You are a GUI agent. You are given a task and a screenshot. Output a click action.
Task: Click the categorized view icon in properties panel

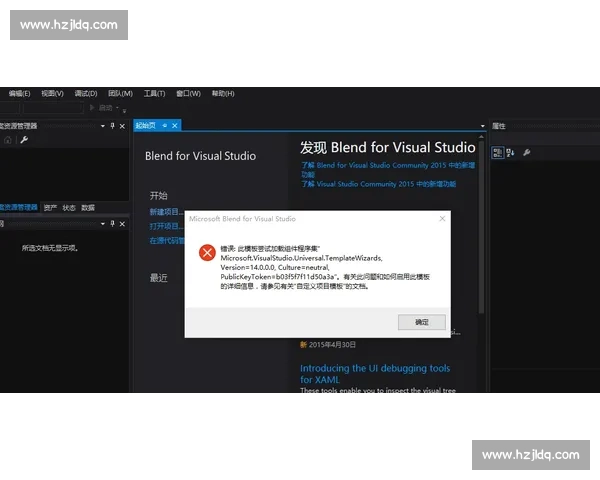click(497, 153)
